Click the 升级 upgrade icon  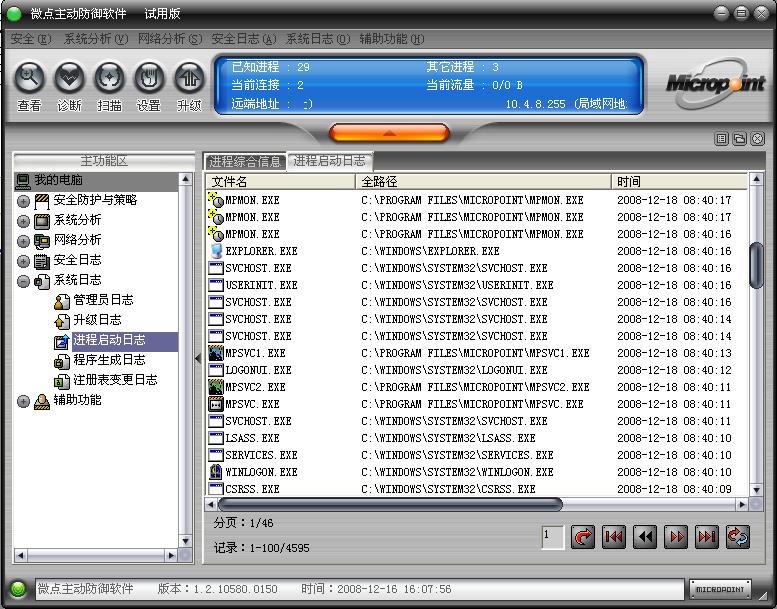coord(189,78)
